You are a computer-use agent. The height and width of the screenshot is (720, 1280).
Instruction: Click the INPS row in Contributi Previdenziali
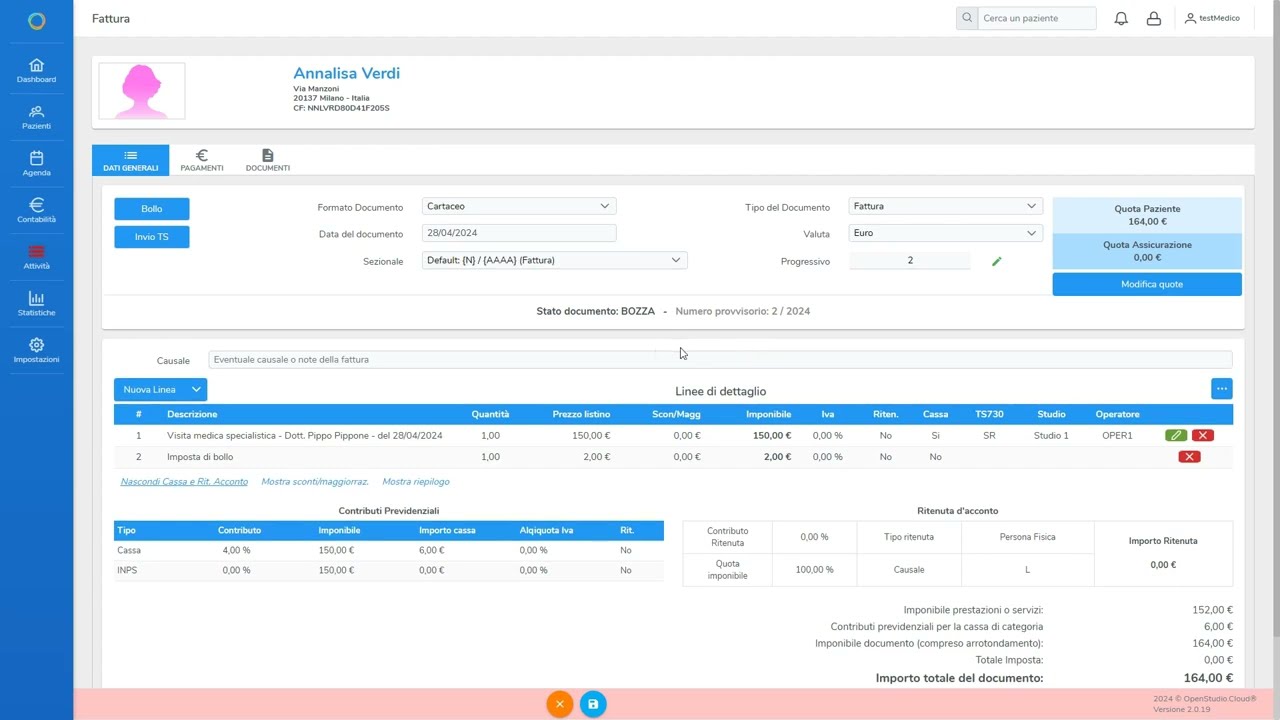point(388,570)
